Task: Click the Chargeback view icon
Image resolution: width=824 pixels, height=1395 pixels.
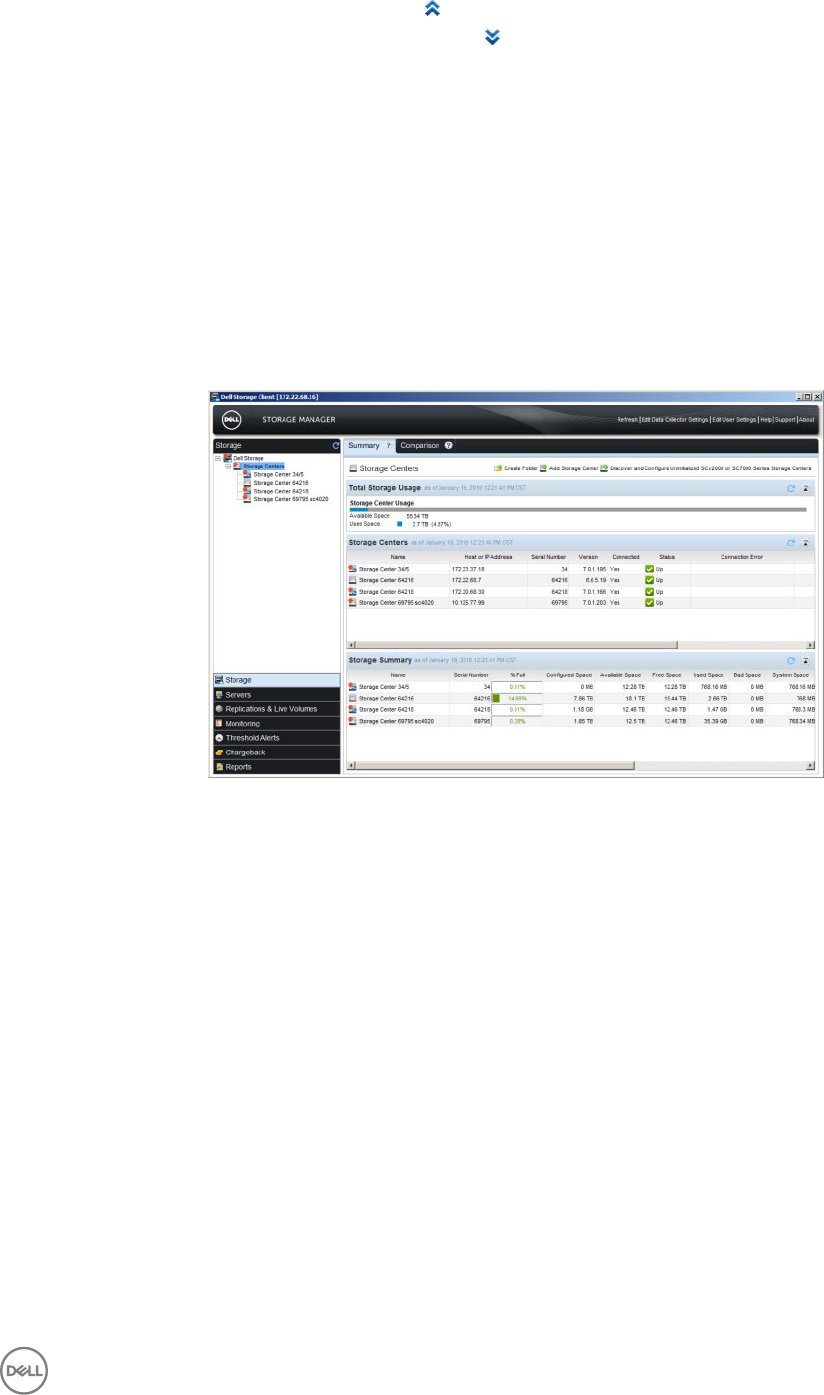Action: tap(219, 752)
